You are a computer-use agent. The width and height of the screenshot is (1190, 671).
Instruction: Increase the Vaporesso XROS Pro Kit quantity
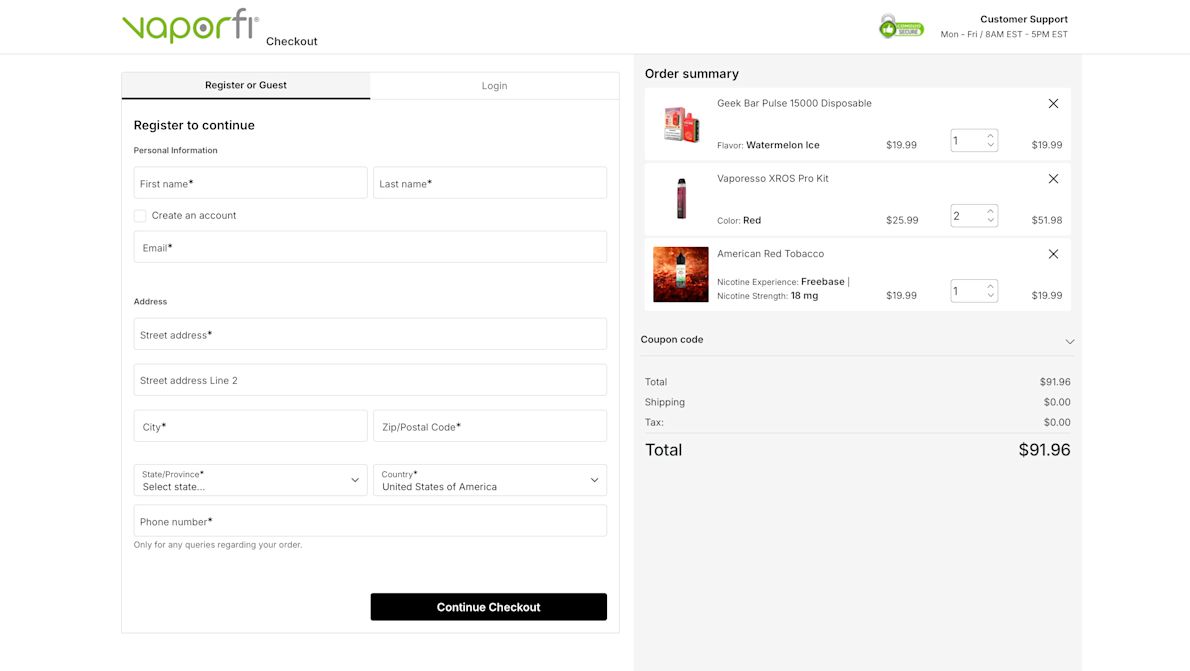point(989,209)
